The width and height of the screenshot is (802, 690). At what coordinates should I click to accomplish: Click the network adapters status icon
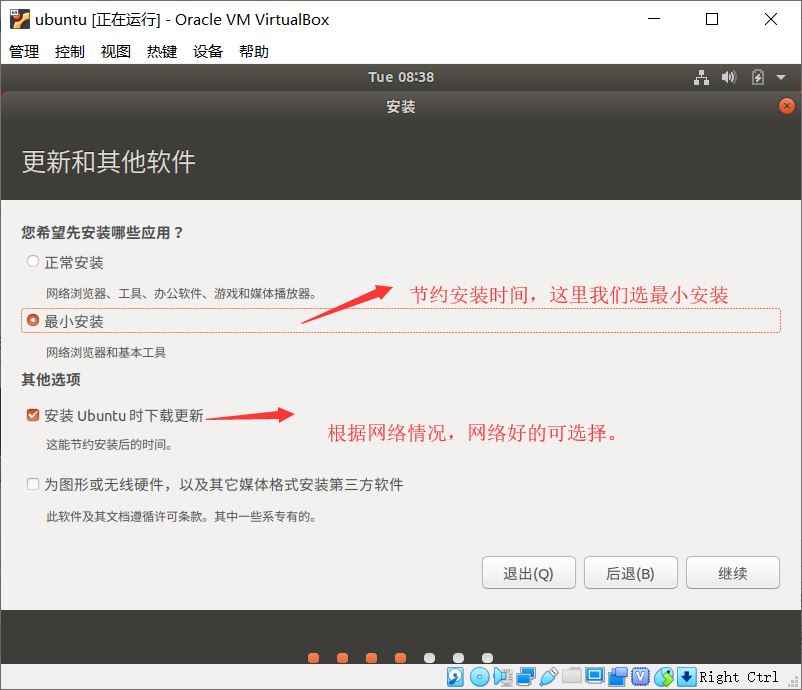(525, 677)
